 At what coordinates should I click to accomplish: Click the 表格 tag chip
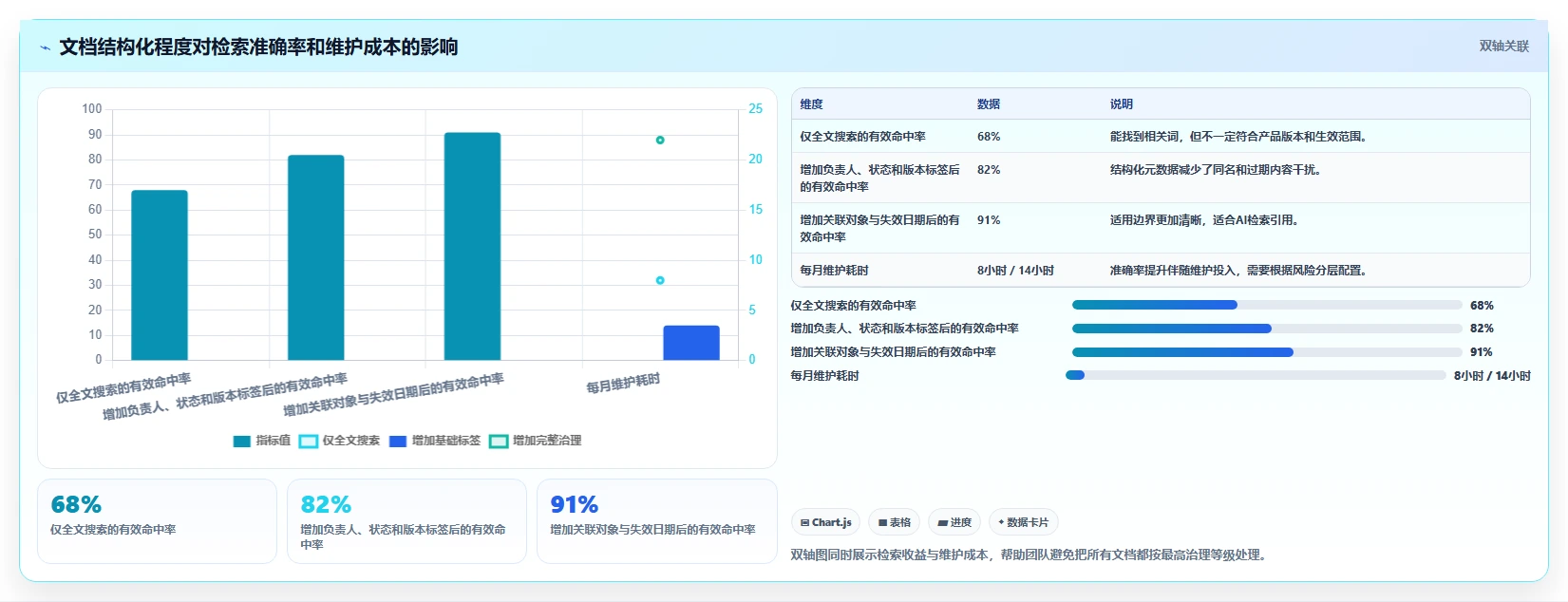click(x=895, y=522)
